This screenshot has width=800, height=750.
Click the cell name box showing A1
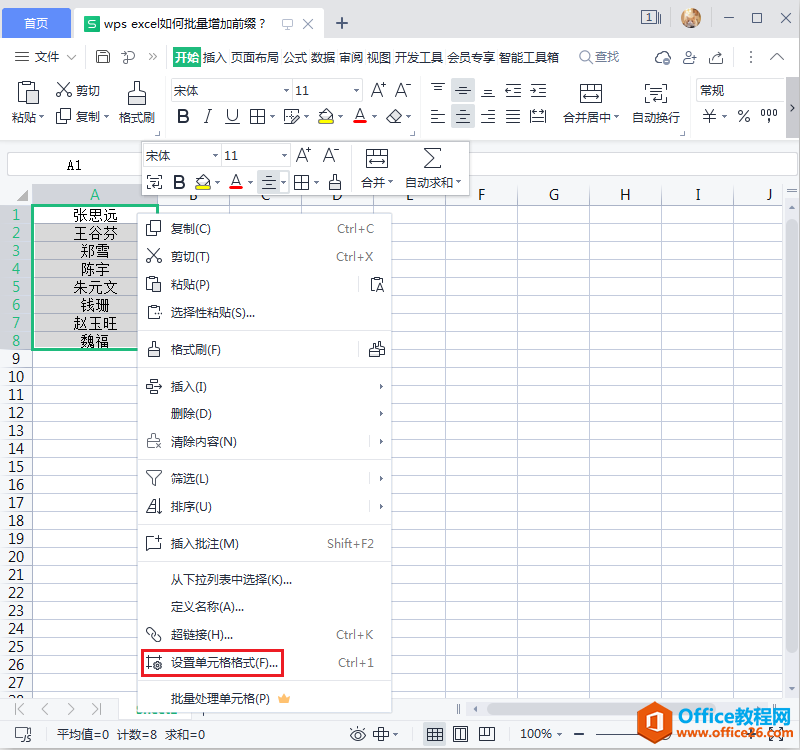click(74, 165)
